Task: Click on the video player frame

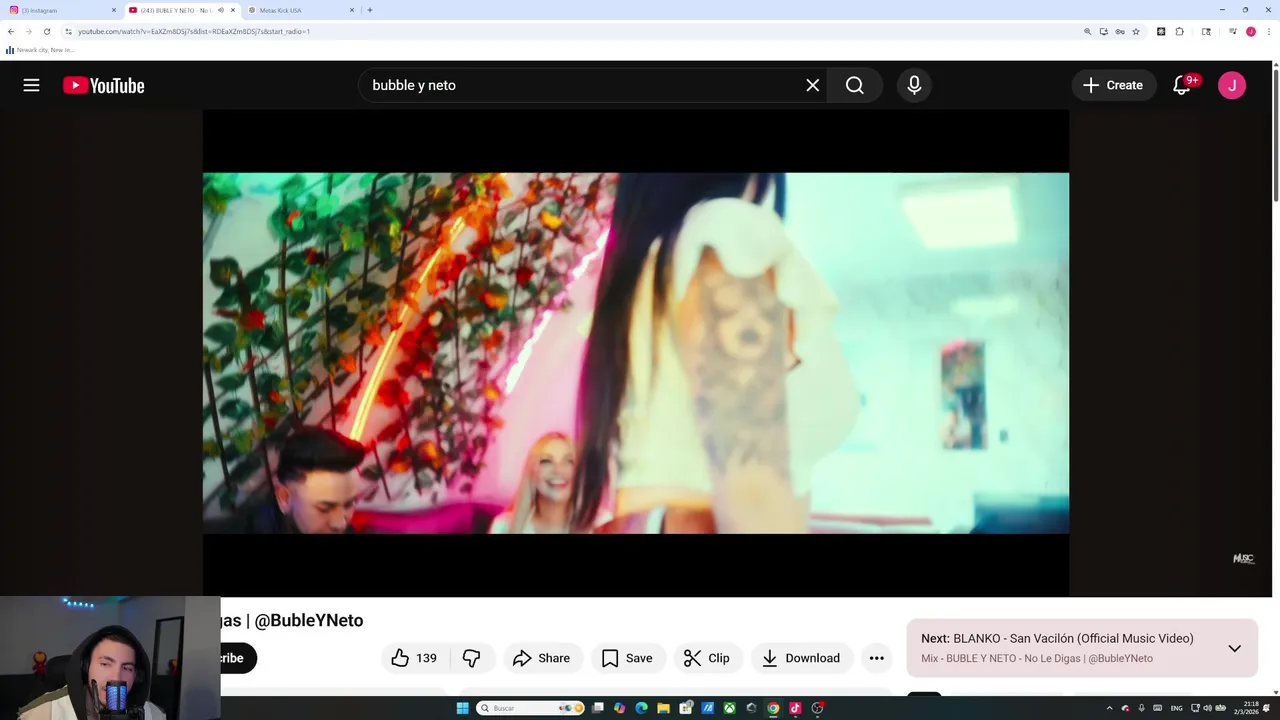Action: pyautogui.click(x=636, y=353)
